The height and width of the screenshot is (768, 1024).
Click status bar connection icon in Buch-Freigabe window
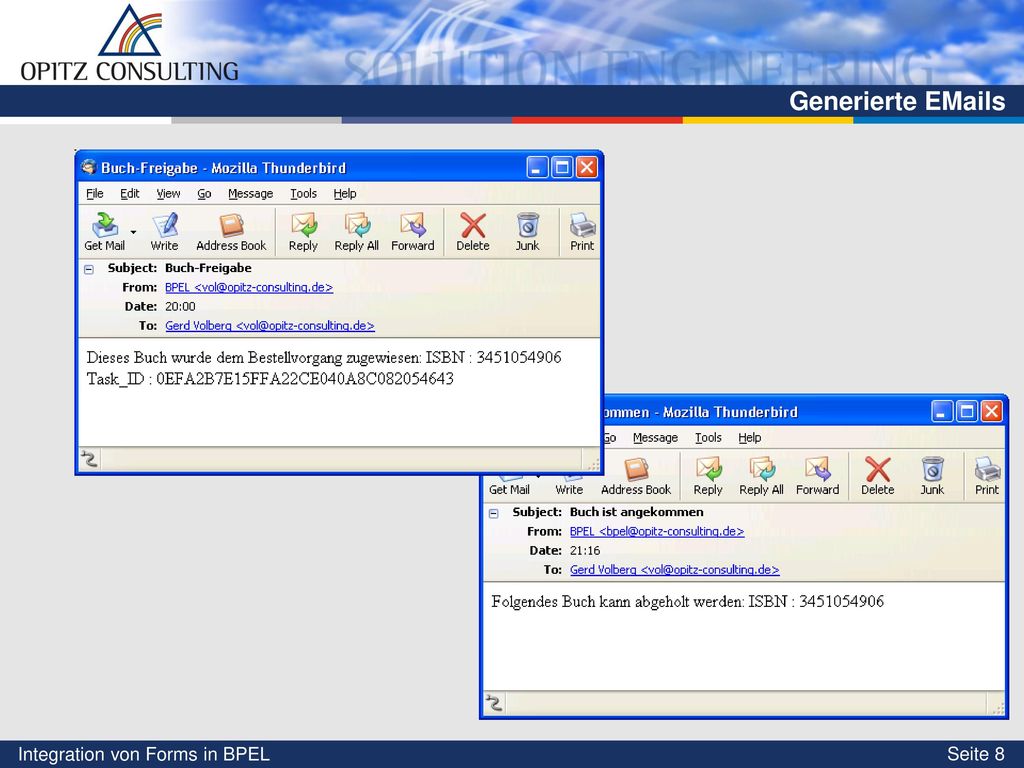89,458
